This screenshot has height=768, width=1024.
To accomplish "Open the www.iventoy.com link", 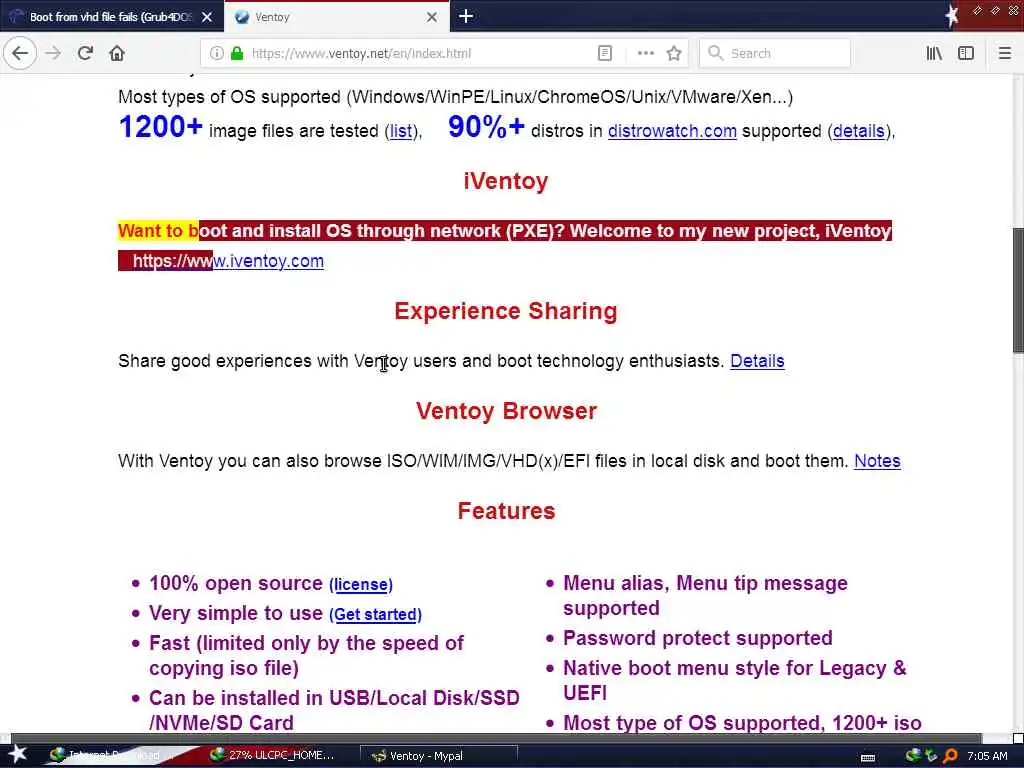I will (228, 261).
